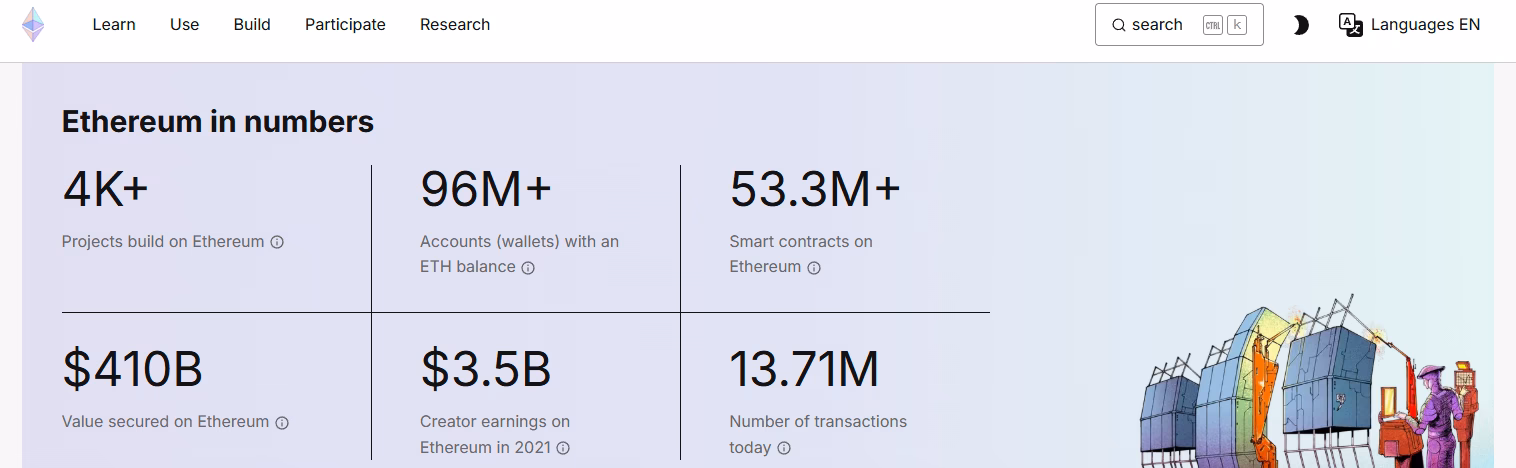Expand the Use navigation menu
Viewport: 1516px width, 468px height.
tap(185, 25)
